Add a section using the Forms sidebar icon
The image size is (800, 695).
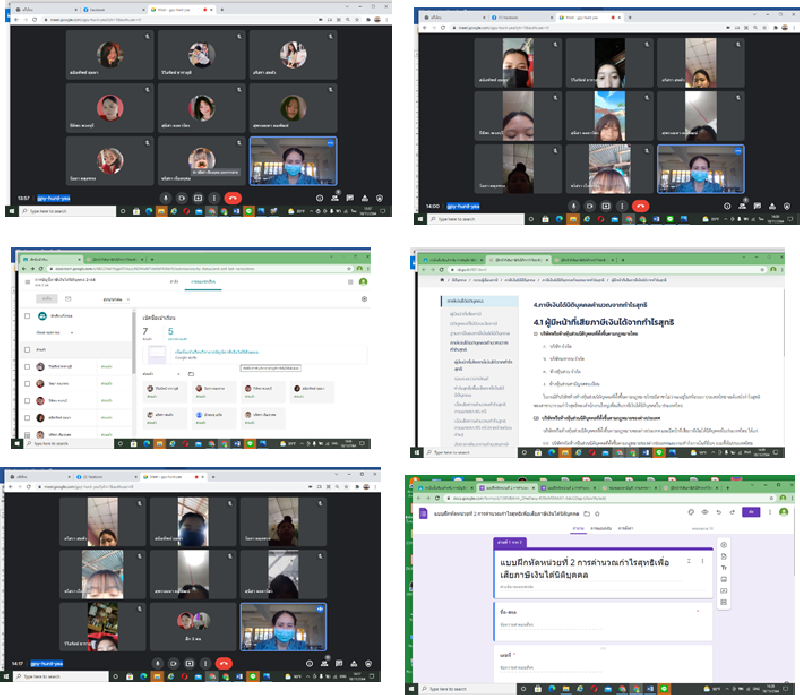723,603
